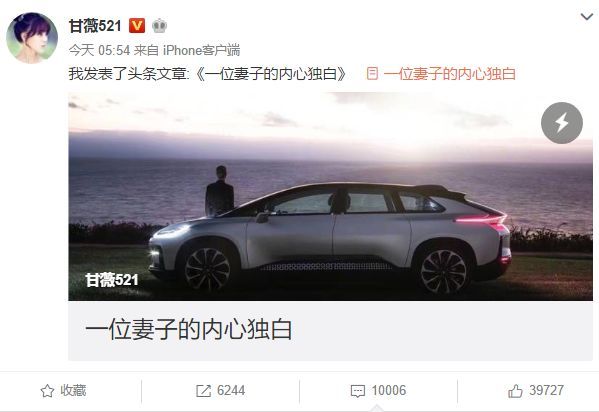Screen dimensions: 599x412
Task: Click the iPhone客户端 source link
Action: (201, 50)
